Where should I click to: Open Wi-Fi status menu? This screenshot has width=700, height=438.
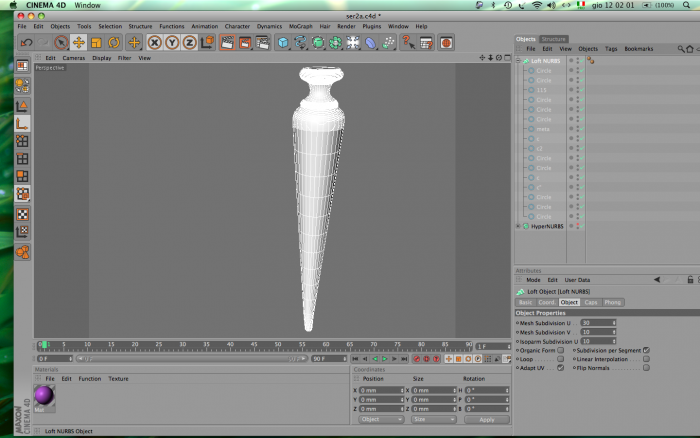coord(537,5)
